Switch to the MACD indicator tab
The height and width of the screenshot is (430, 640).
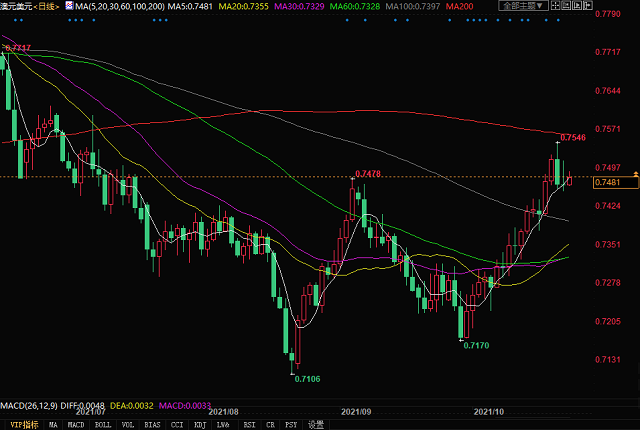(77, 423)
